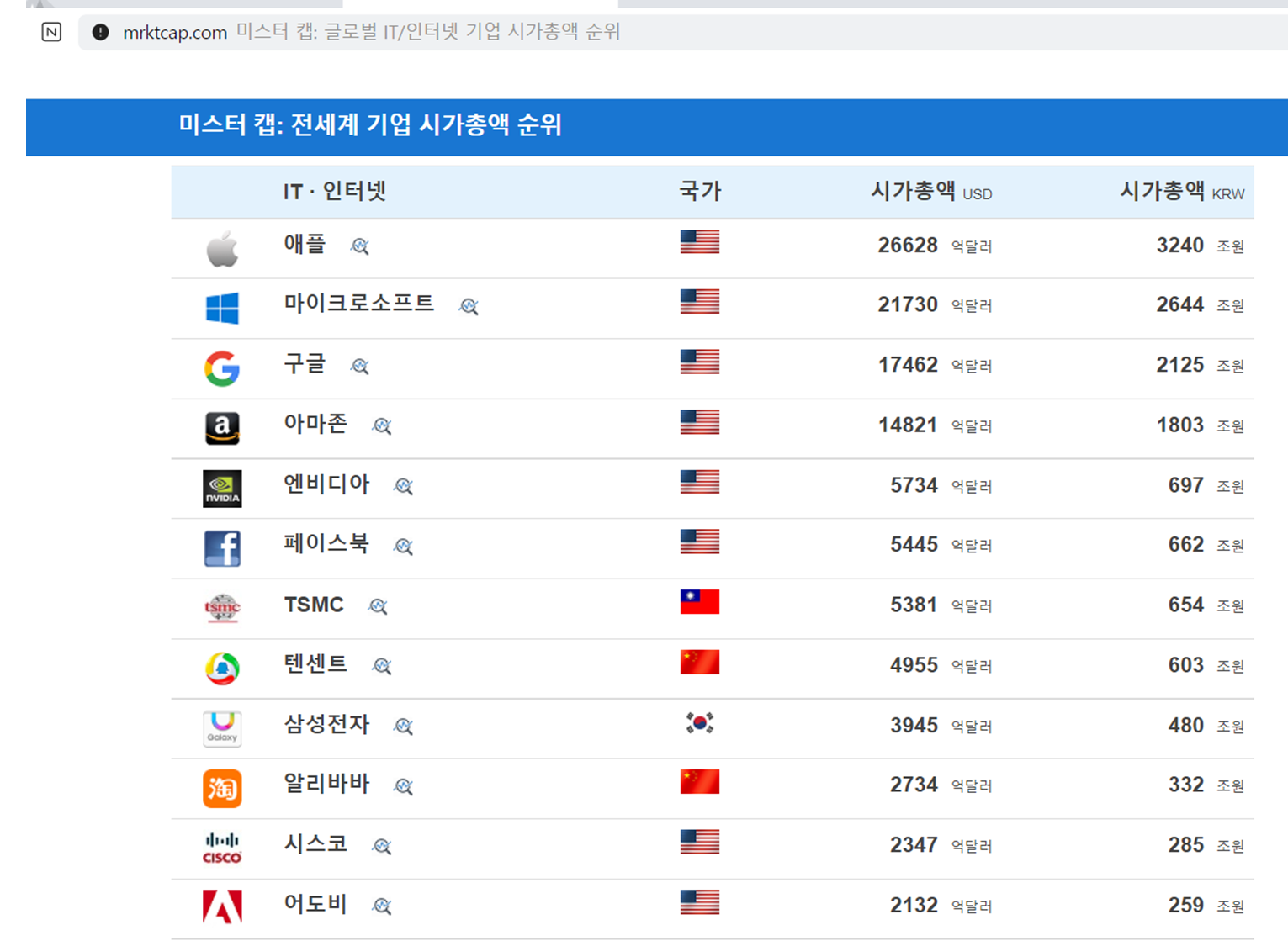
Task: Click the 미스터 캡 page title banner
Action: (657, 127)
